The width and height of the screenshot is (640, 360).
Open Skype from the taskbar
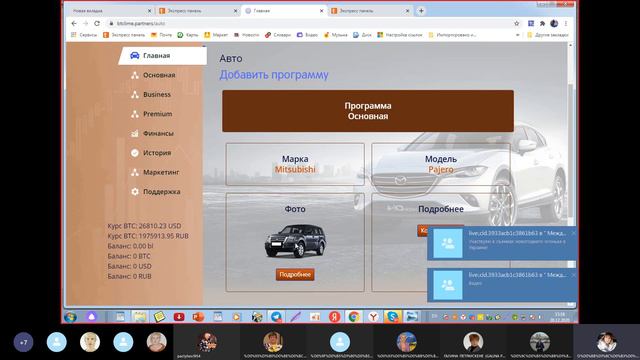click(392, 317)
